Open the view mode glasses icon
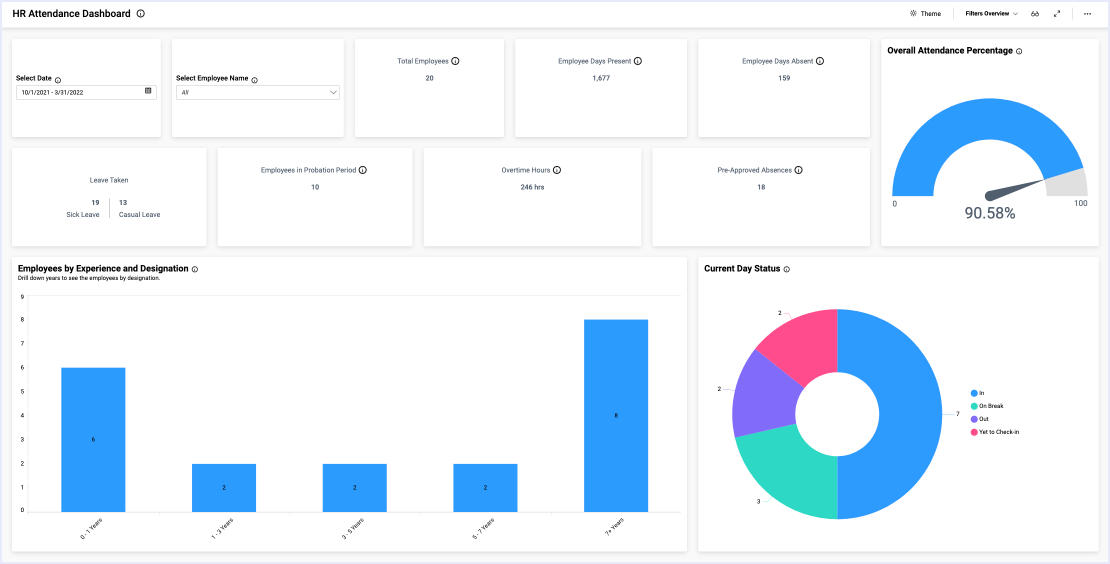 [1035, 14]
